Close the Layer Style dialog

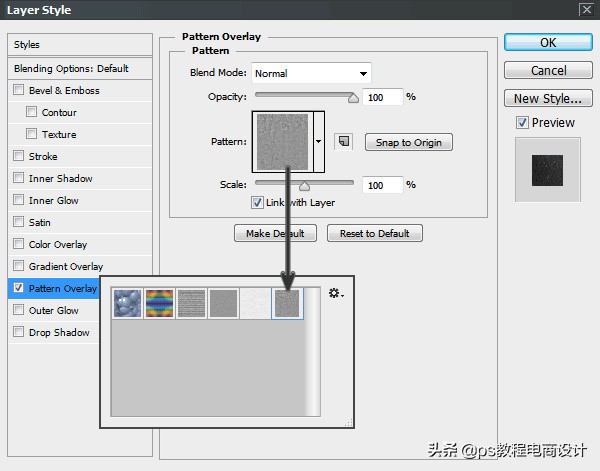[586, 9]
